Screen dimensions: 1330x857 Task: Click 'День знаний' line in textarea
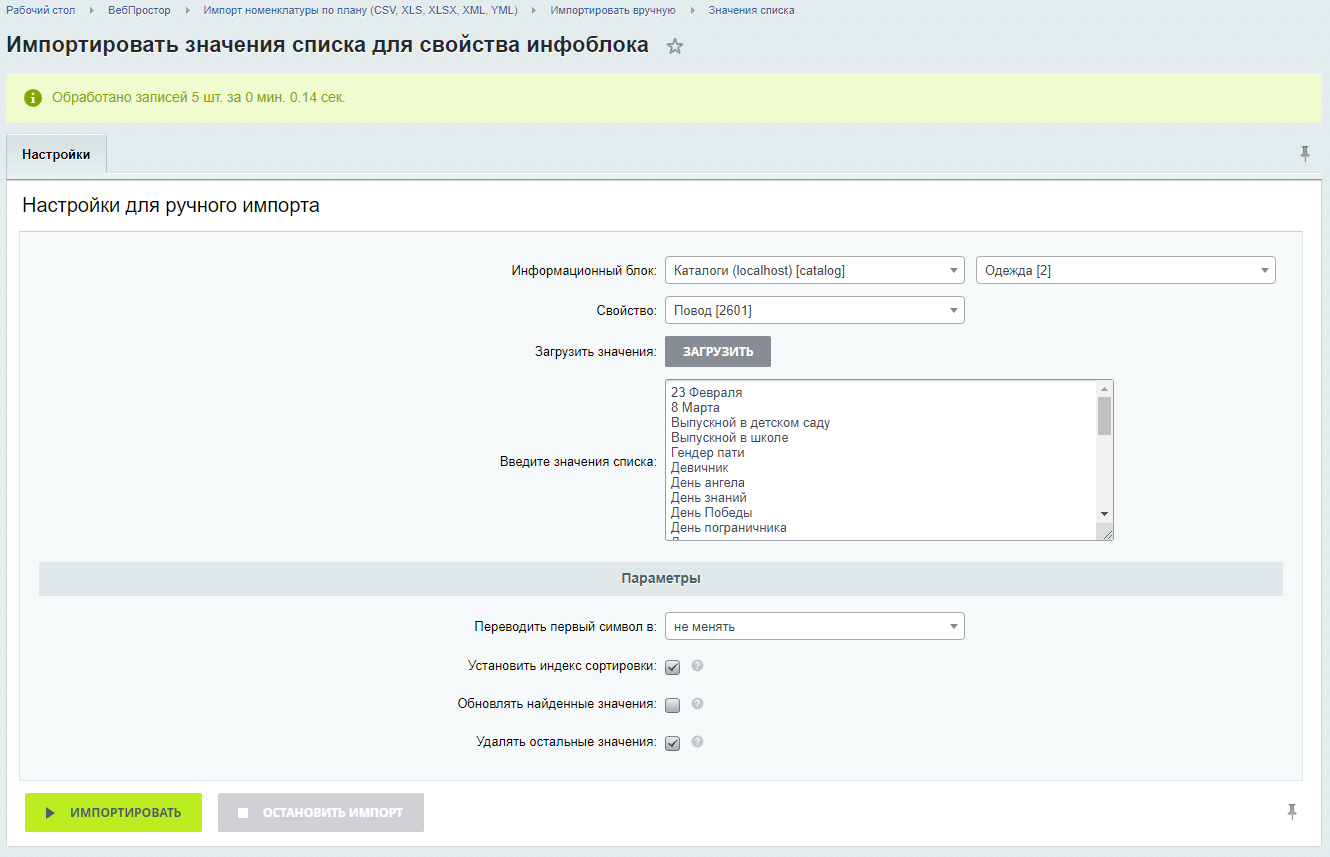pos(709,498)
